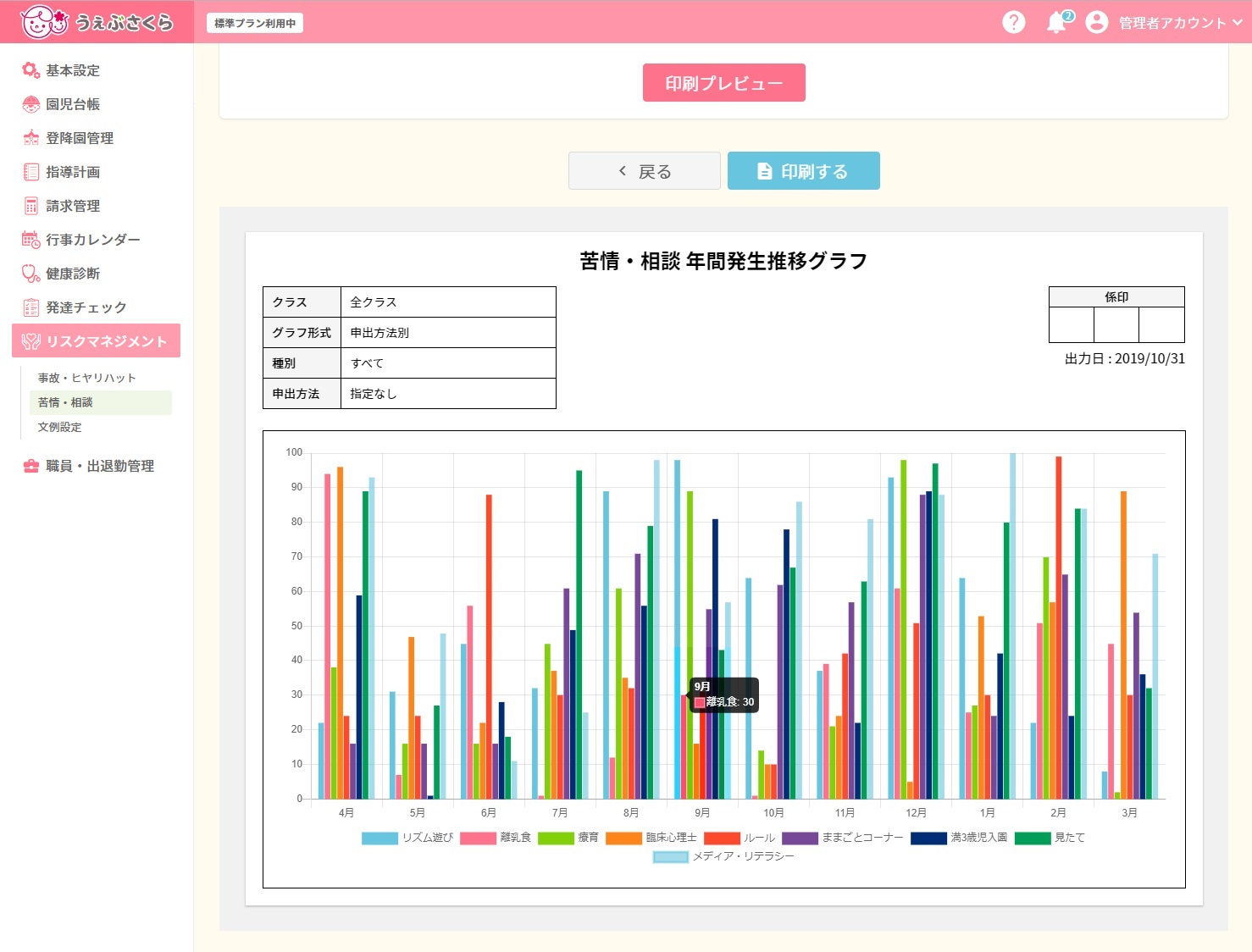The width and height of the screenshot is (1252, 952).
Task: Click the 印刷プレビュー button
Action: click(x=723, y=83)
